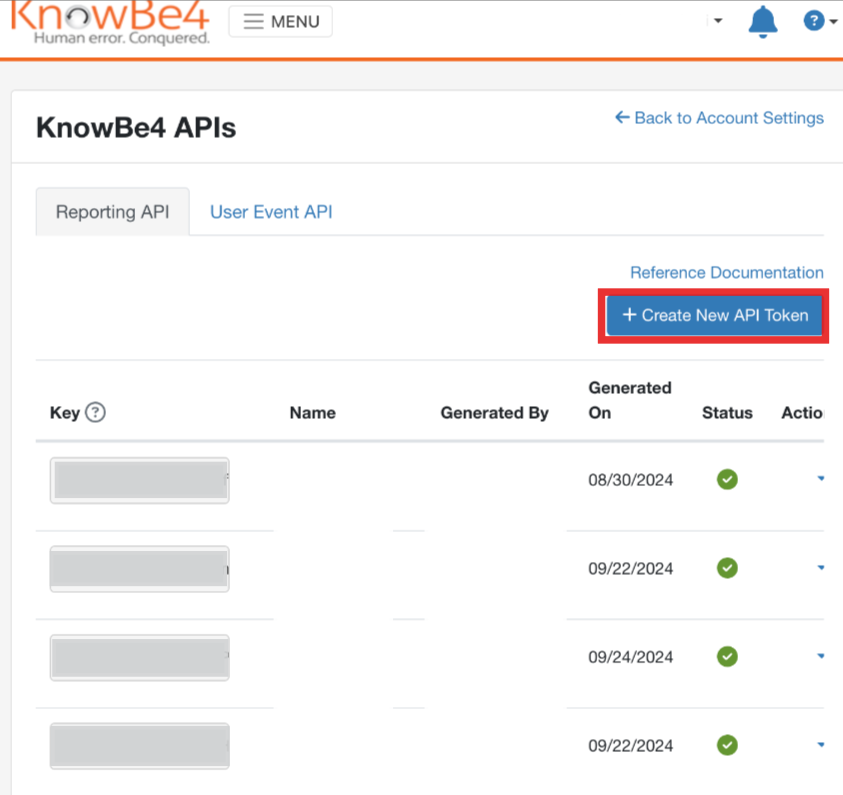Click Create New API Token
The width and height of the screenshot is (843, 795).
pos(713,314)
